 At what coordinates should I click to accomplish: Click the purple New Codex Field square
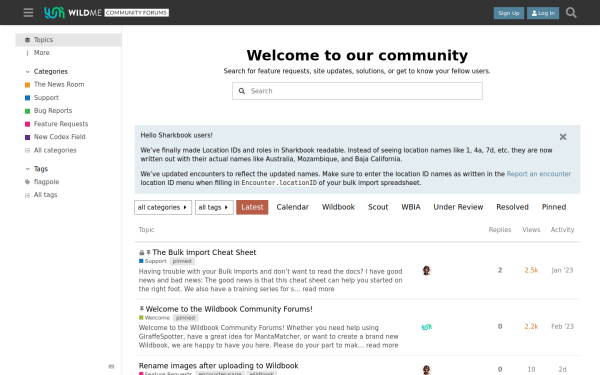pyautogui.click(x=28, y=137)
